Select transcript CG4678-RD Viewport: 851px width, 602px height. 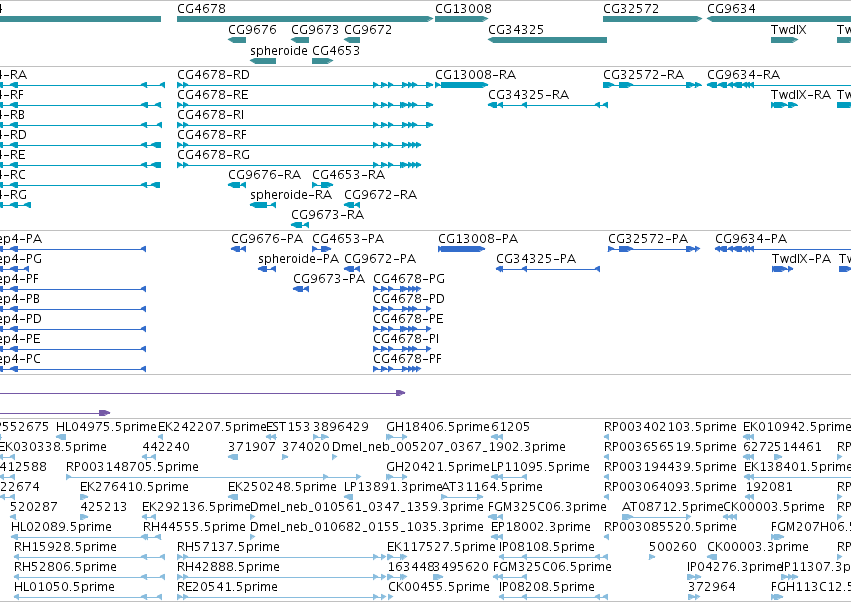click(305, 85)
